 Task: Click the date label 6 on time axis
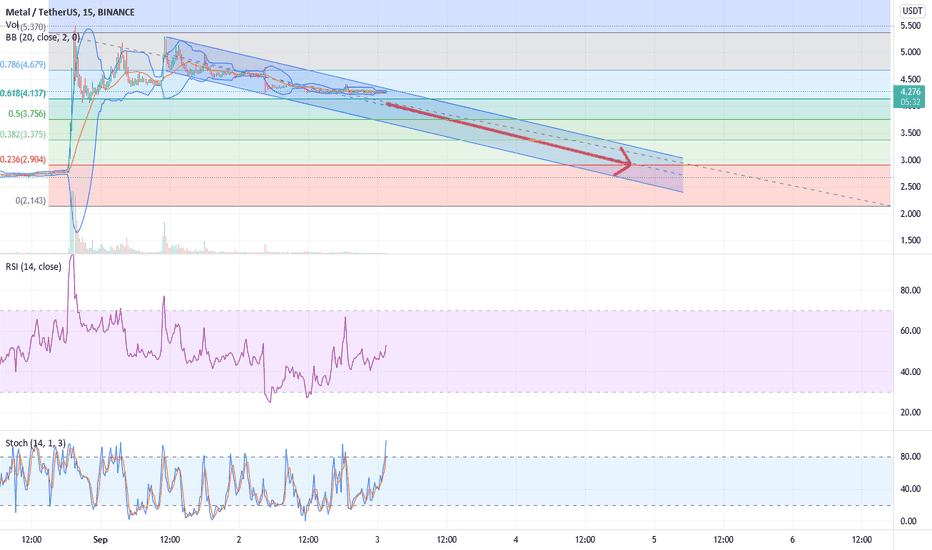tap(792, 540)
